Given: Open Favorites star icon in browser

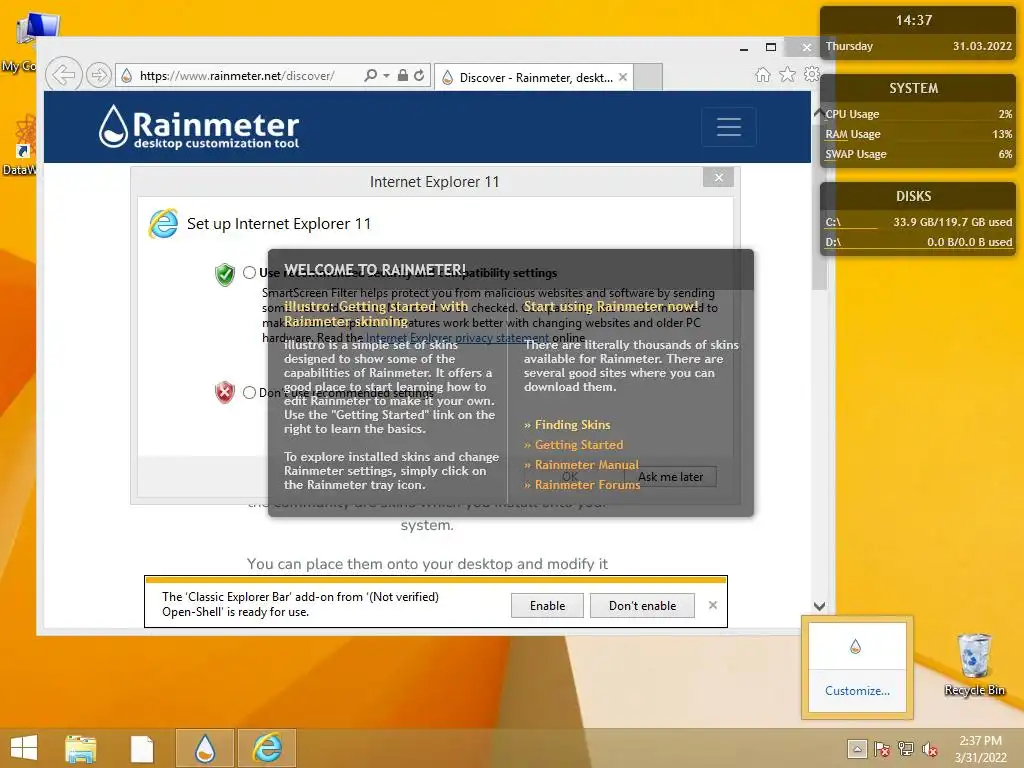Looking at the screenshot, I should click(788, 75).
